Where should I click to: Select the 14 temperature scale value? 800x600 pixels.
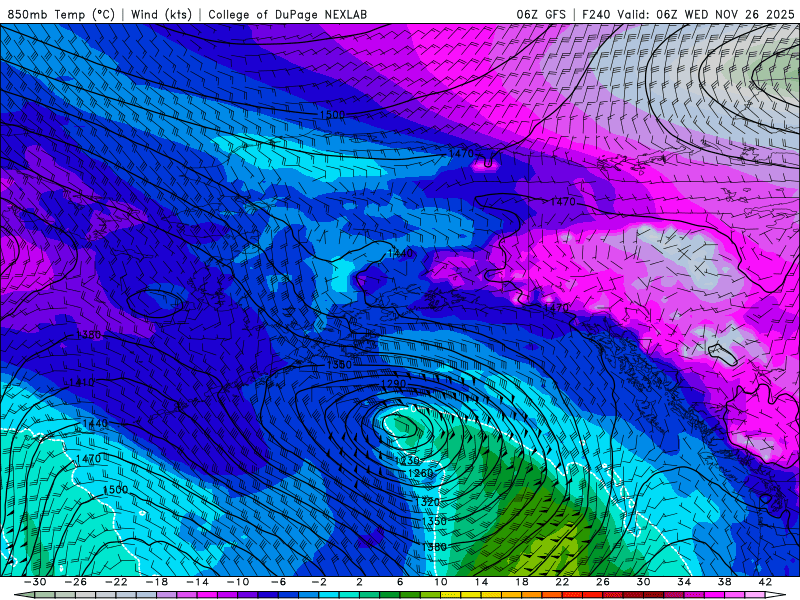pos(481,582)
